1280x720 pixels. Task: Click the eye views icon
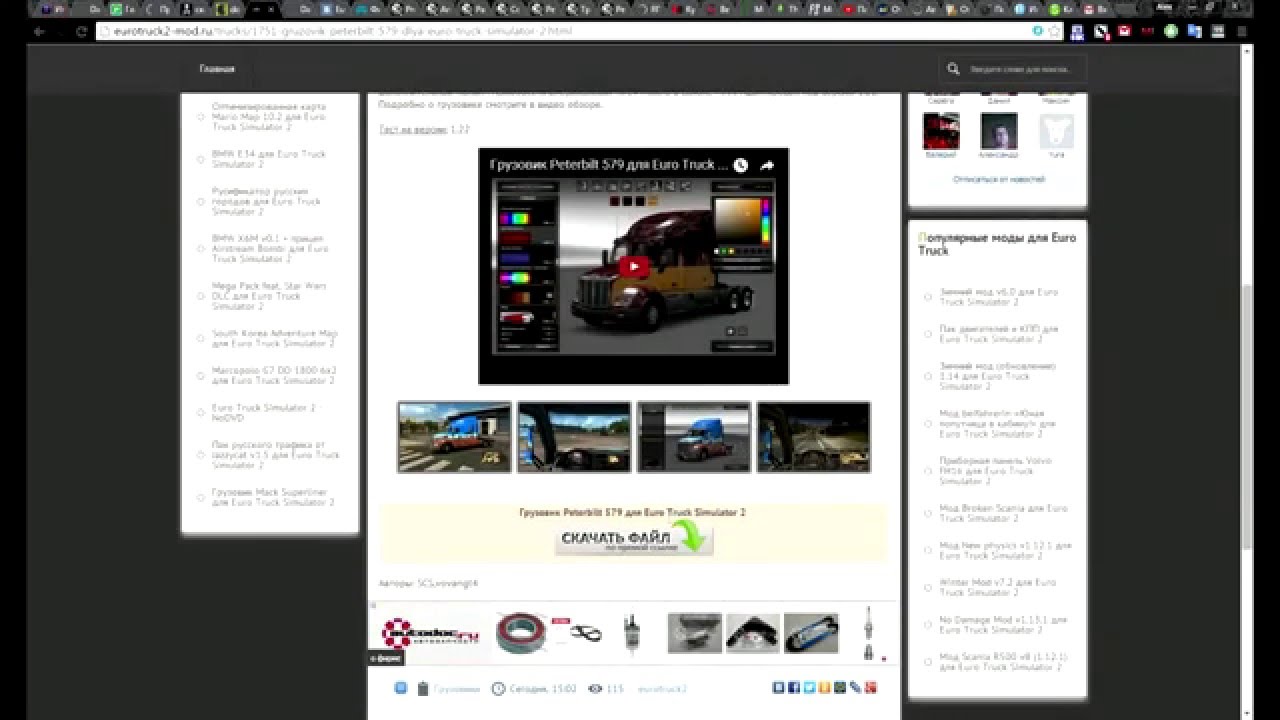coord(595,689)
